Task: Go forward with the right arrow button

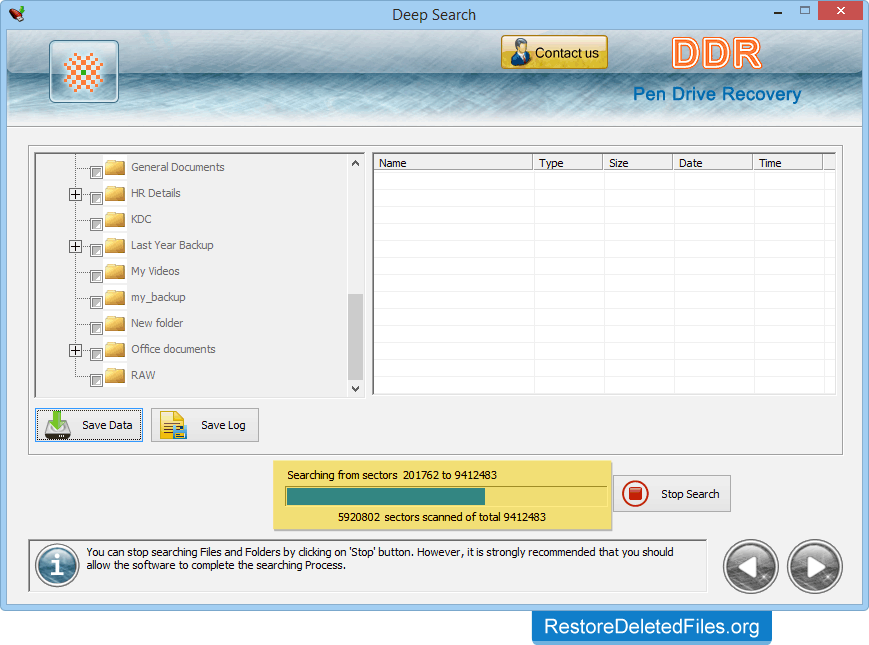Action: [x=815, y=566]
